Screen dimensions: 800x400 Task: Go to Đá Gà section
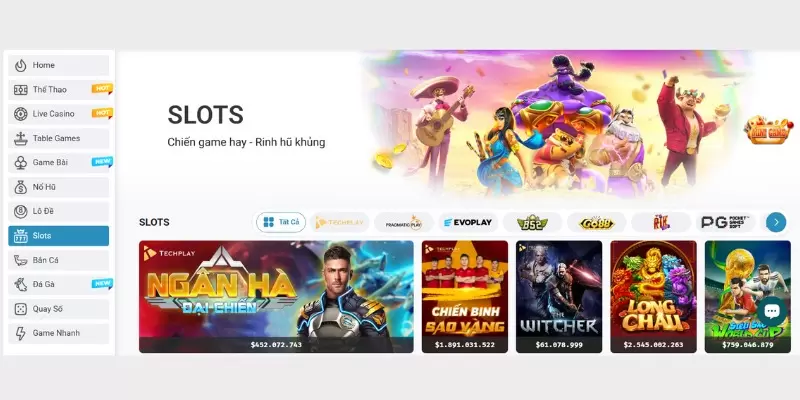pyautogui.click(x=59, y=284)
